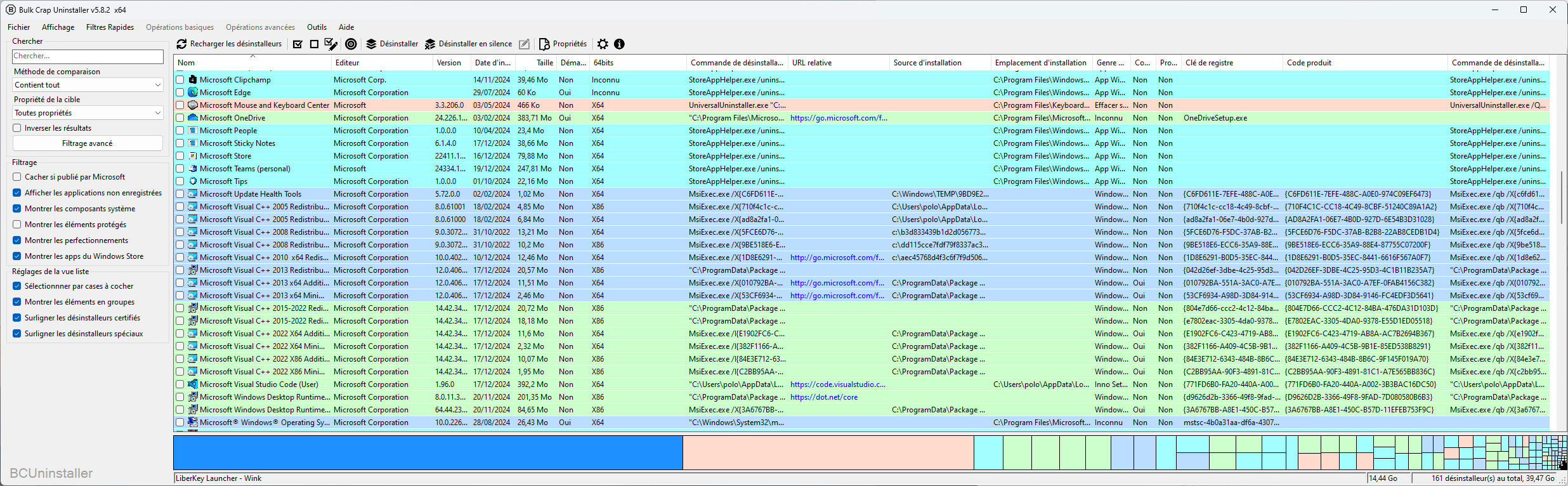Toggle Inverser les résultats checkbox

tap(17, 128)
